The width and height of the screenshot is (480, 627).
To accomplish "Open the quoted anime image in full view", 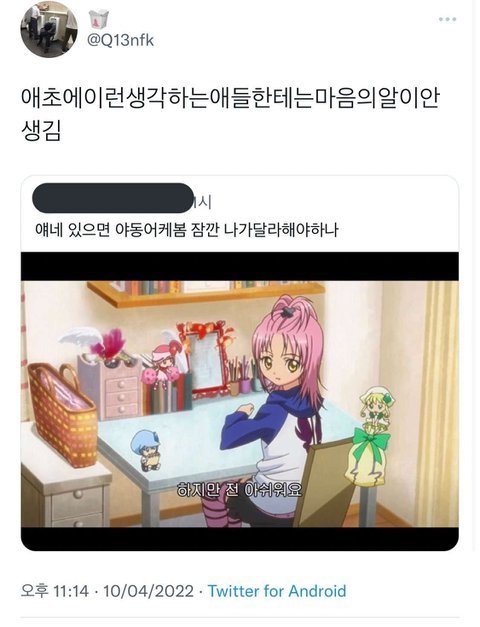I will tap(240, 401).
